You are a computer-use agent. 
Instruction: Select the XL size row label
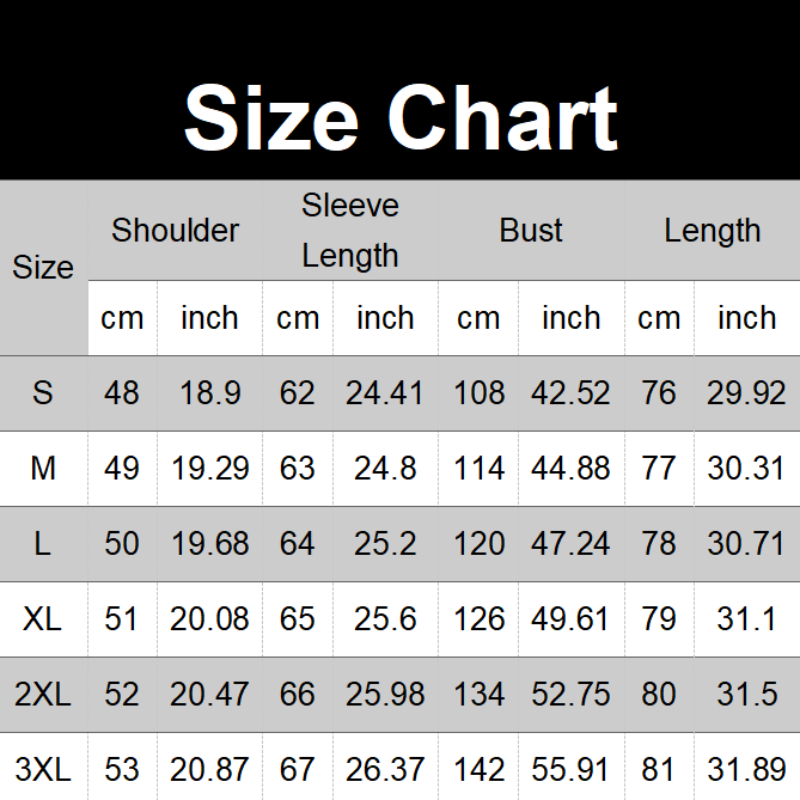point(43,619)
